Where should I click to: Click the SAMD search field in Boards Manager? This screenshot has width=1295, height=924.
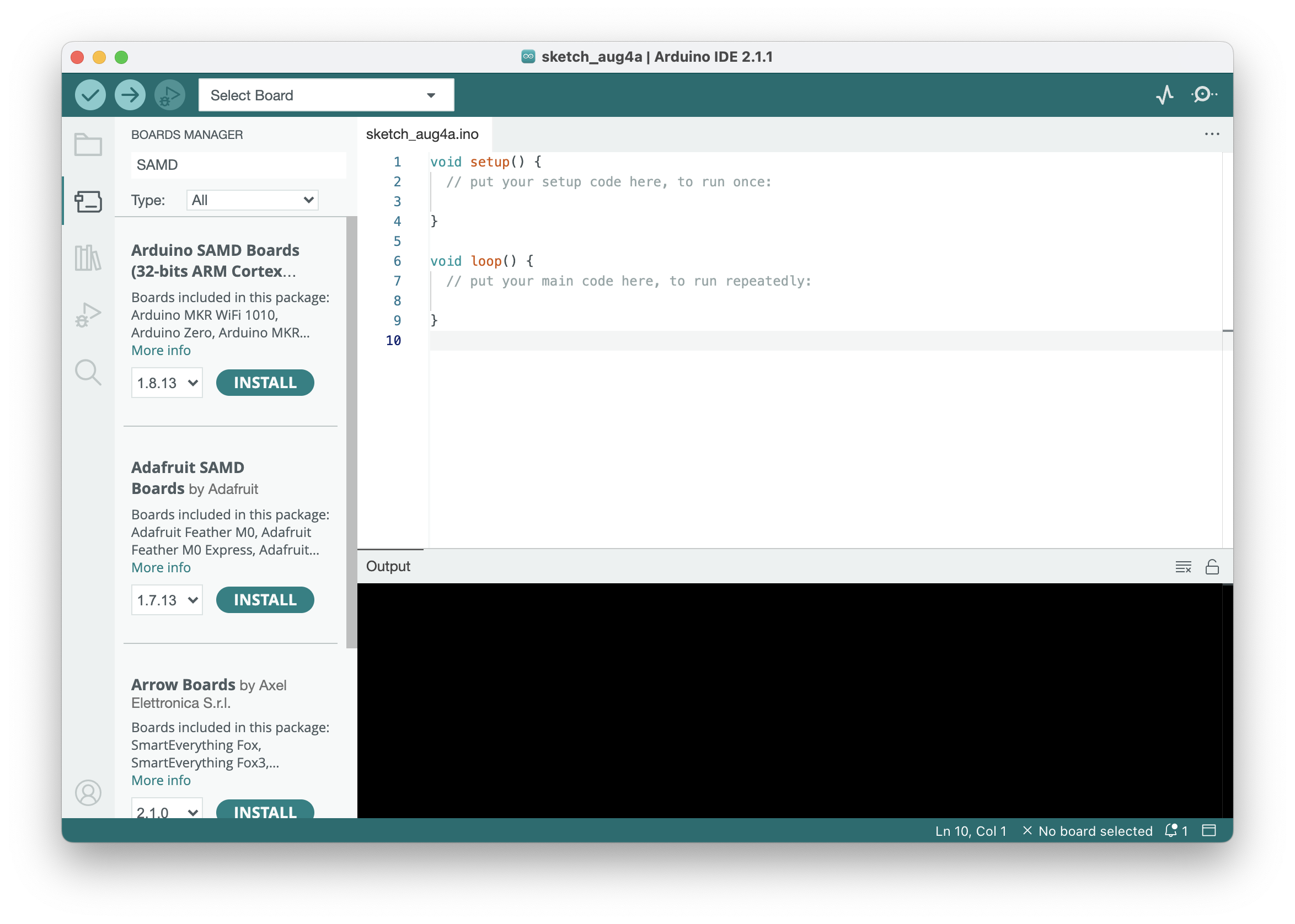tap(238, 165)
